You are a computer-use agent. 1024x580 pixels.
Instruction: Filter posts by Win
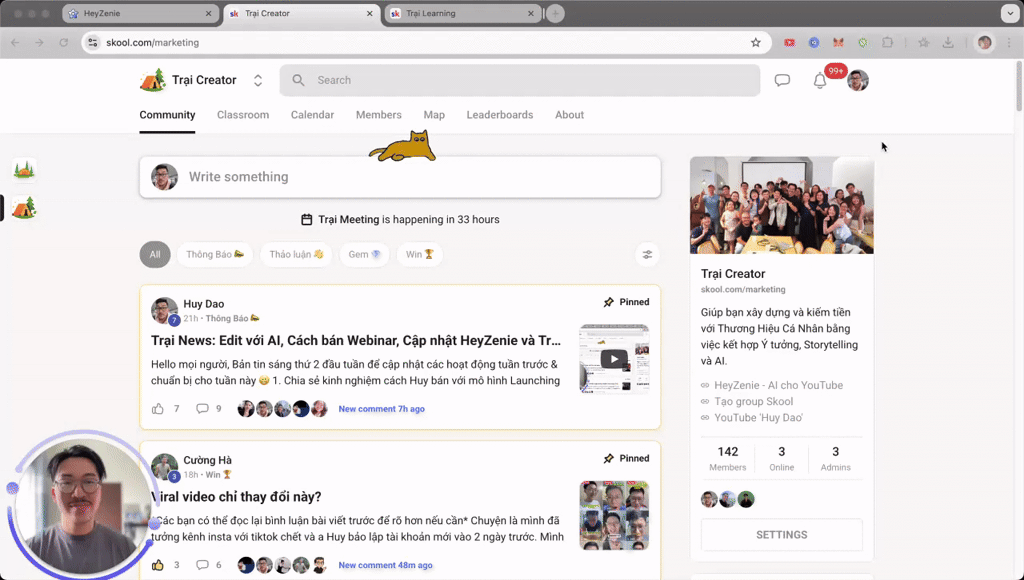coord(419,255)
